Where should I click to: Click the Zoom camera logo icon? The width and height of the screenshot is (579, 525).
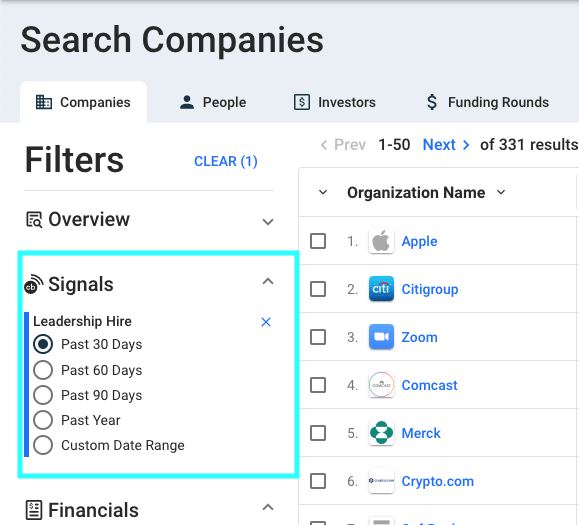pyautogui.click(x=381, y=337)
